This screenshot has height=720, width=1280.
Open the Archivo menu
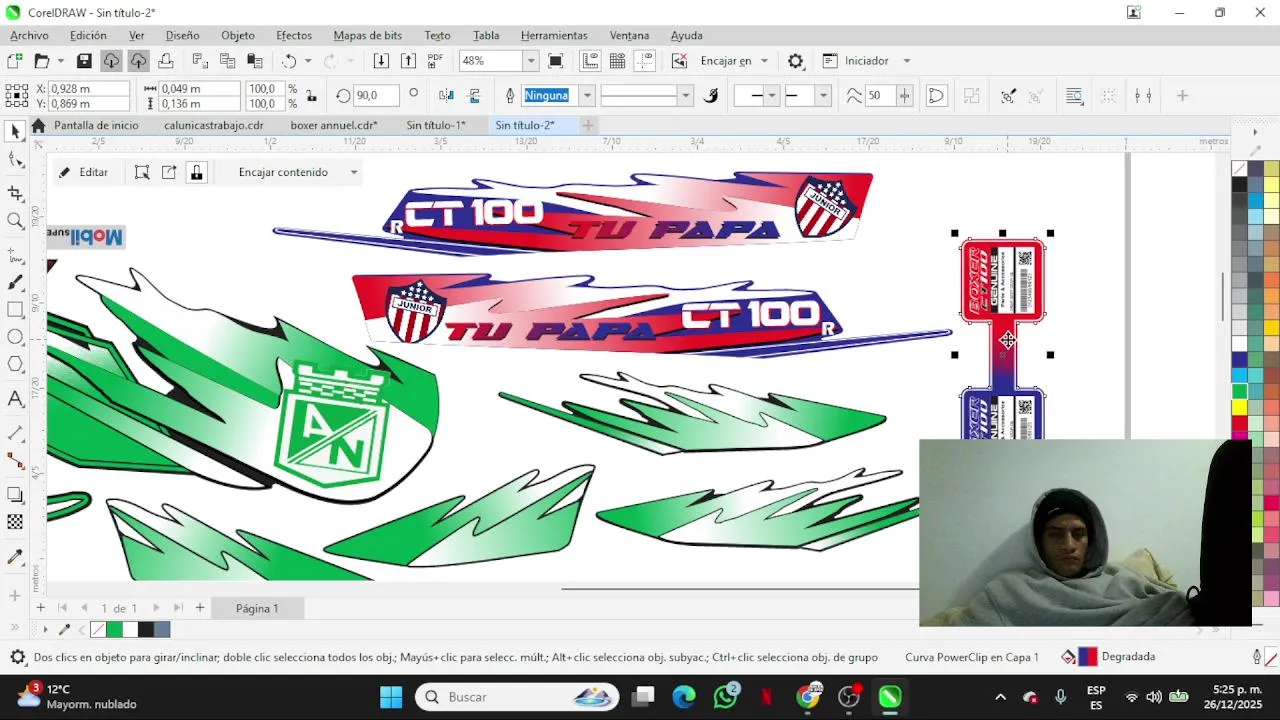click(x=29, y=35)
